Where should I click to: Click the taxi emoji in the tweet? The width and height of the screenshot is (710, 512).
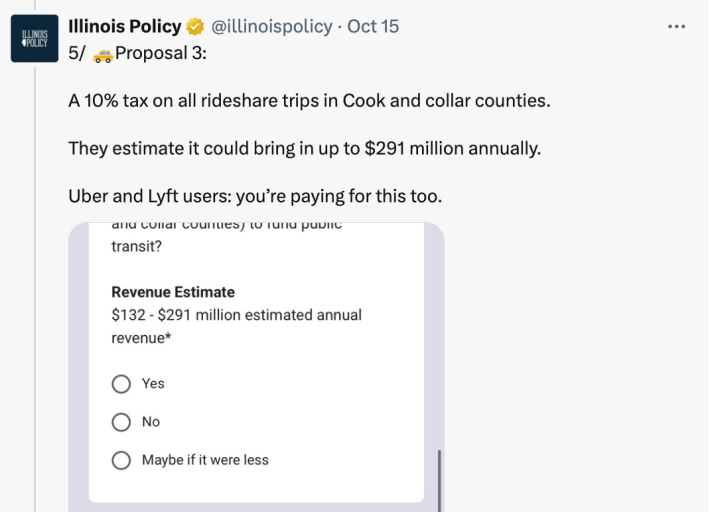pyautogui.click(x=103, y=56)
